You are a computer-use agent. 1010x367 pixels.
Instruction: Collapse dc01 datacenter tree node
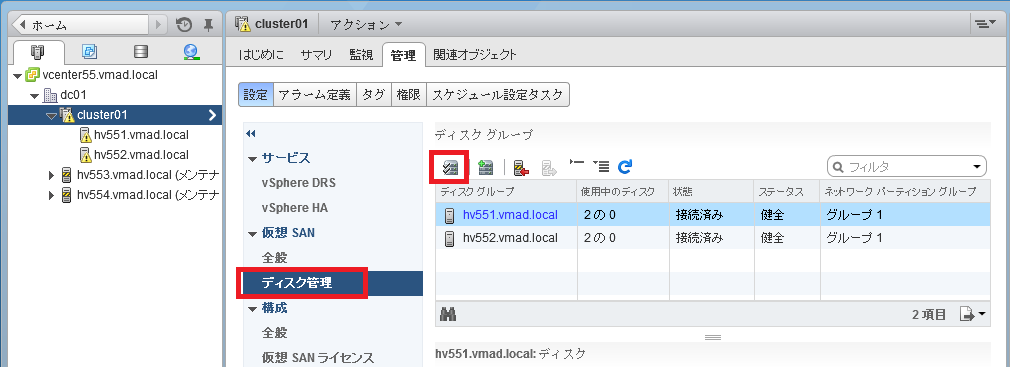[35, 96]
